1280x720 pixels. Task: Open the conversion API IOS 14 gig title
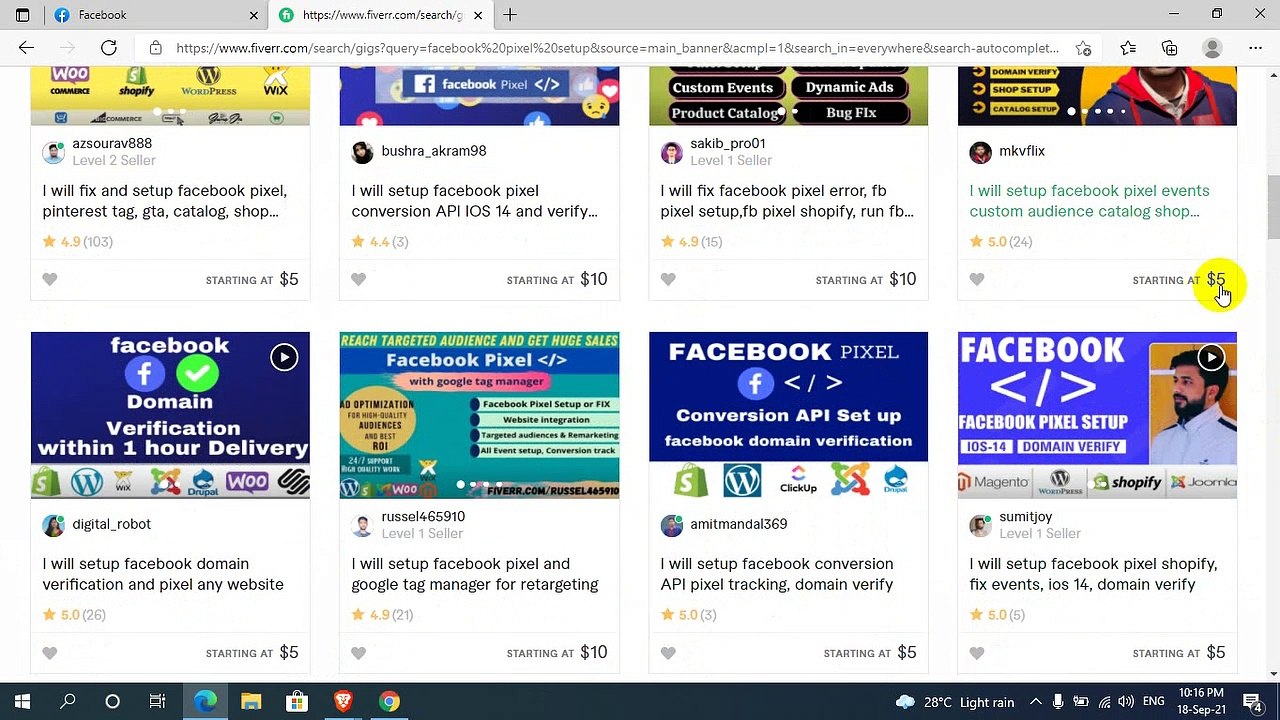pos(474,201)
